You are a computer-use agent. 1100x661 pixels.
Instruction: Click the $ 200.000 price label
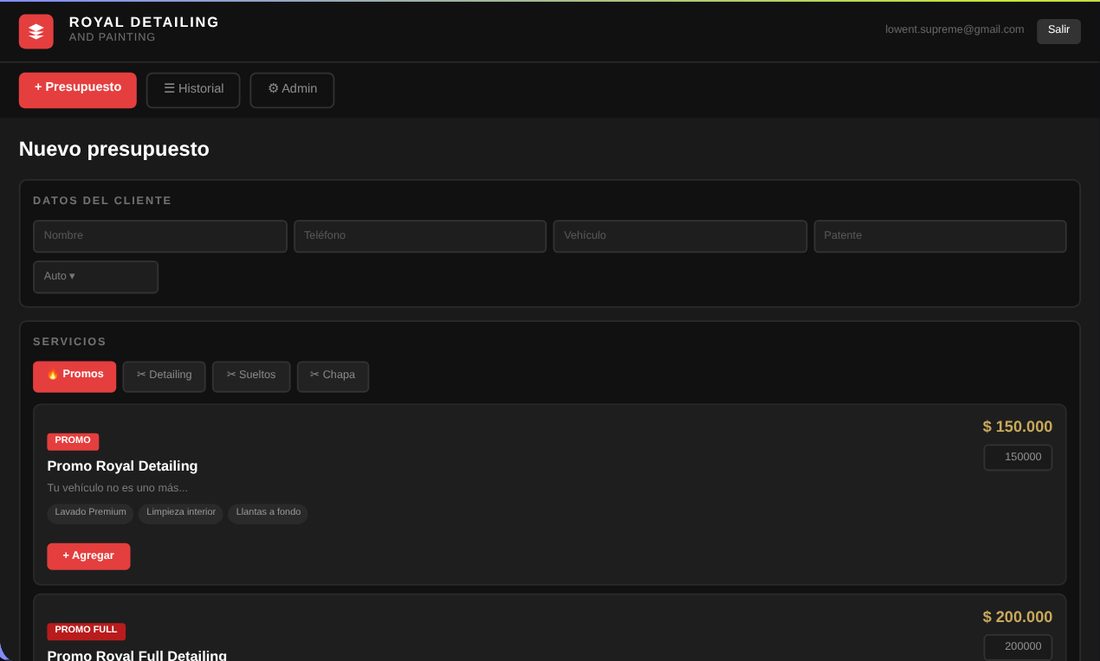(1017, 617)
